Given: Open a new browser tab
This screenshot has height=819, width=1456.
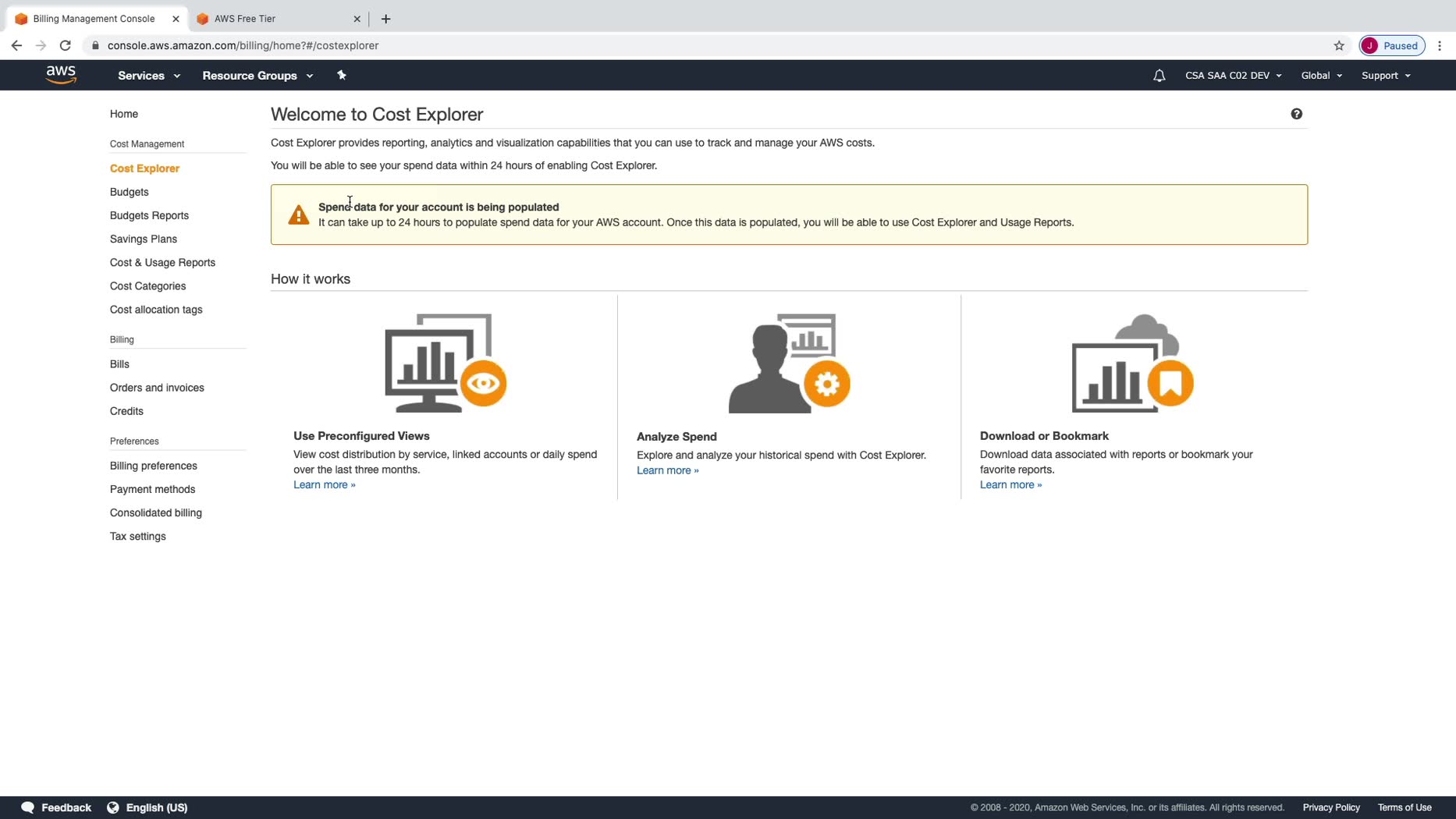Looking at the screenshot, I should click(385, 19).
